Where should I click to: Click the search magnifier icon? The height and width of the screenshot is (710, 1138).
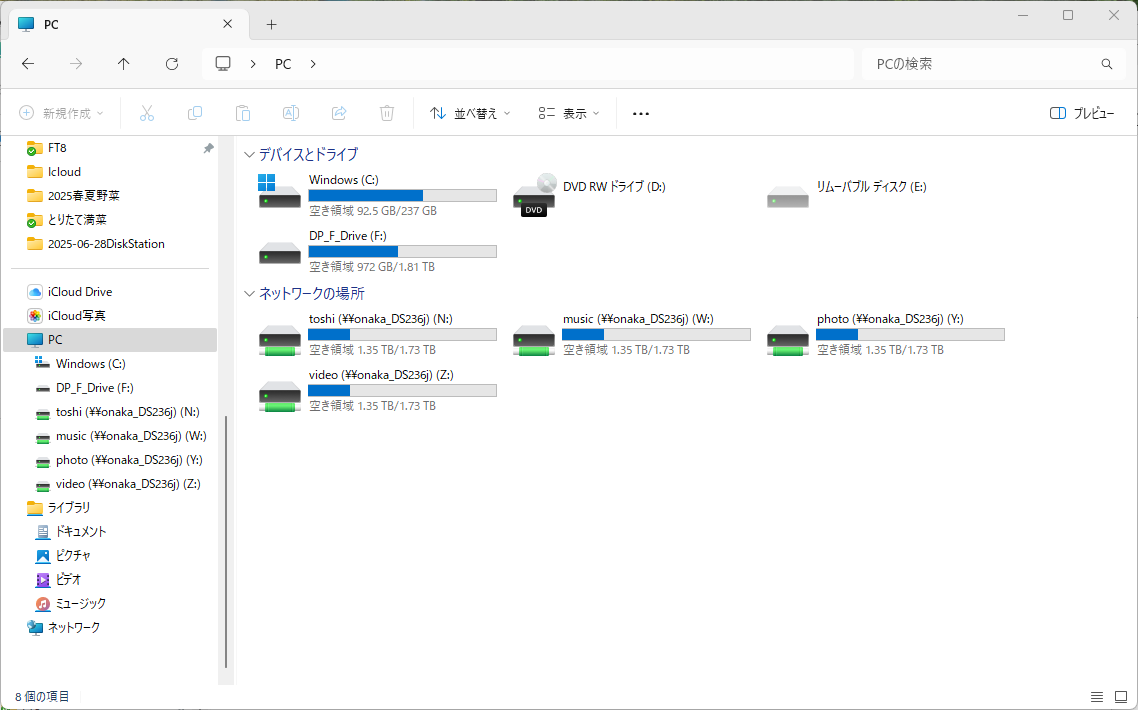(1107, 64)
